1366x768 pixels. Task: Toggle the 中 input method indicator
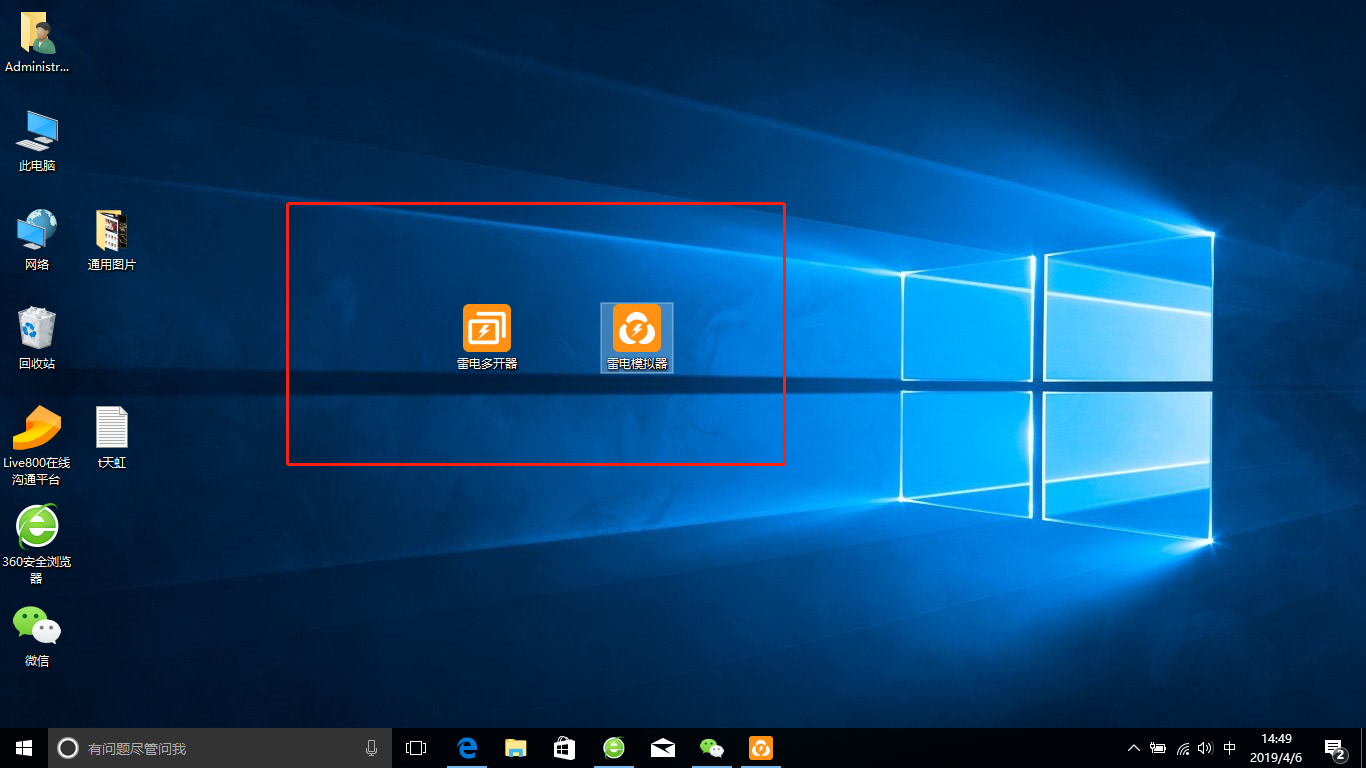(x=1230, y=748)
